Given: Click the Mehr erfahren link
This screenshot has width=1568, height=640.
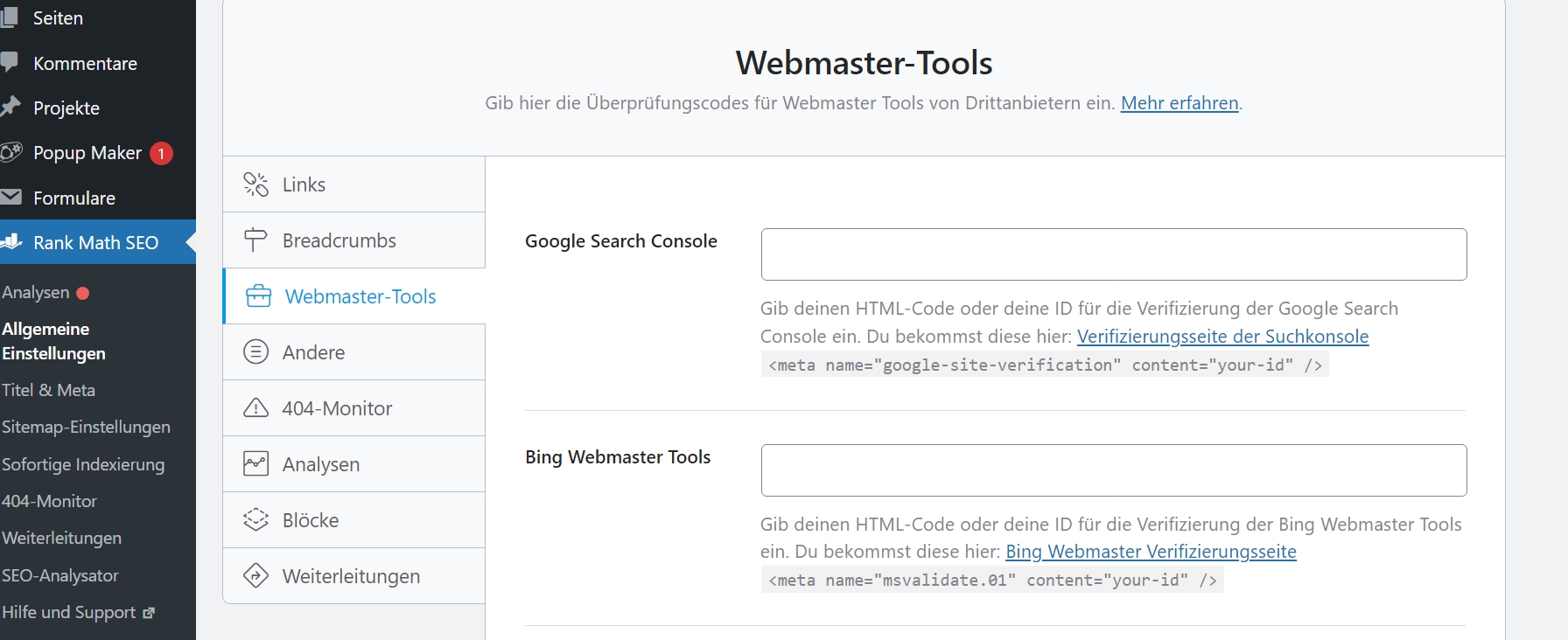Looking at the screenshot, I should [1179, 103].
